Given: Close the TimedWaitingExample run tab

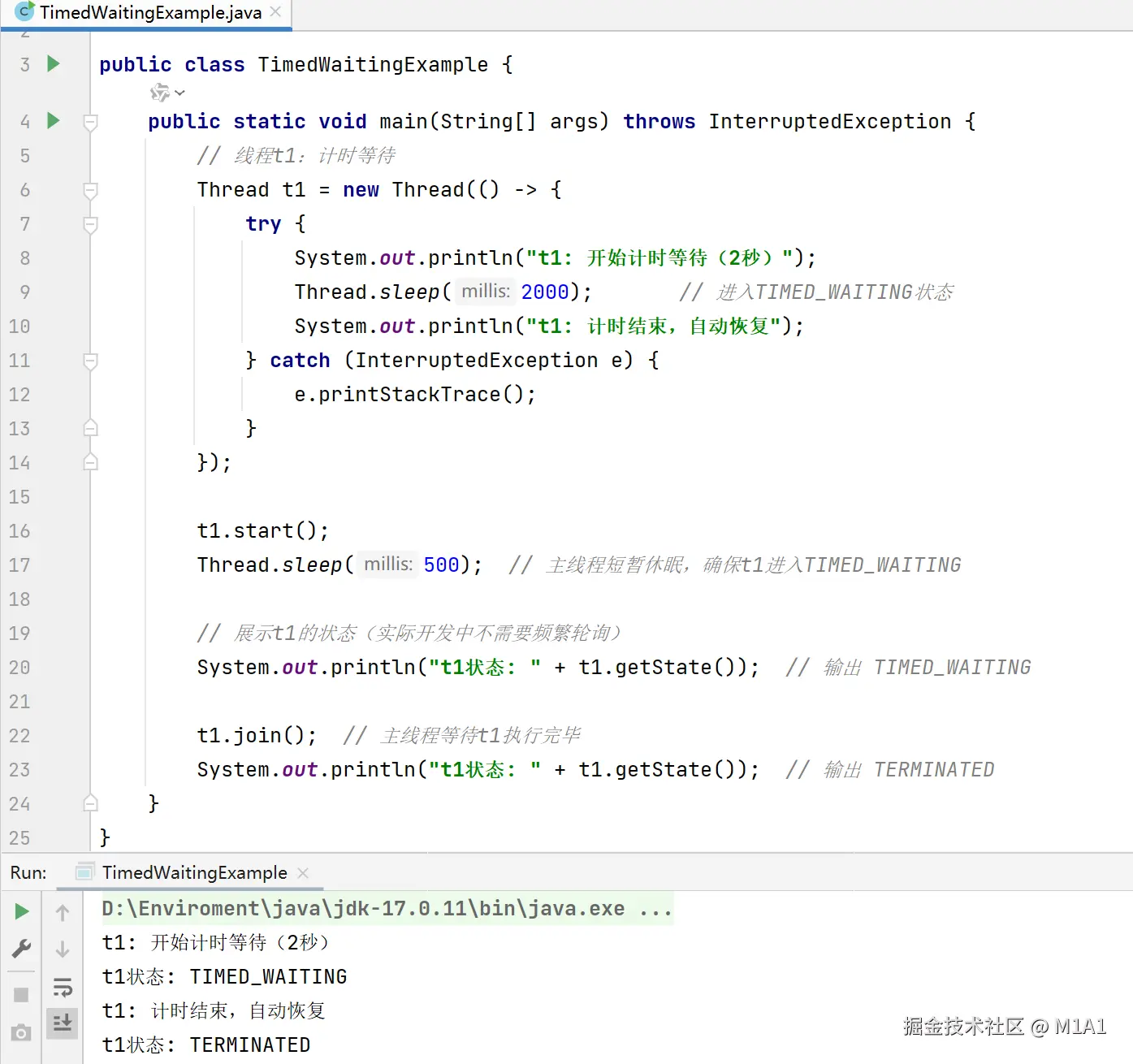Looking at the screenshot, I should coord(303,873).
